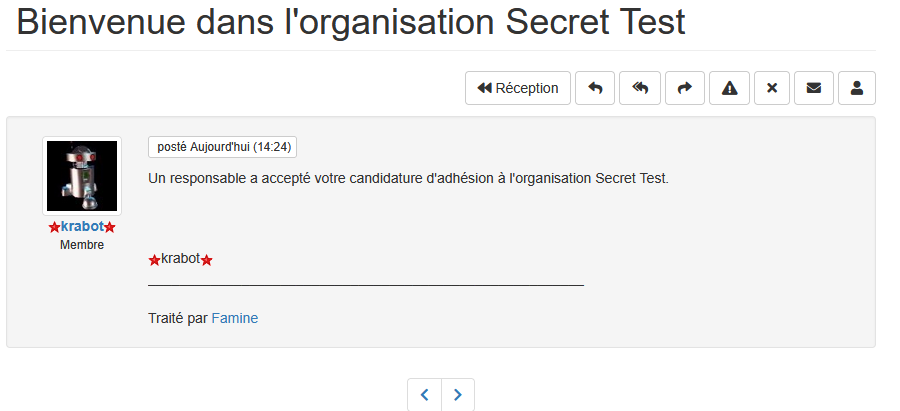
Task: Click the krabot signature in message body
Action: tap(181, 259)
